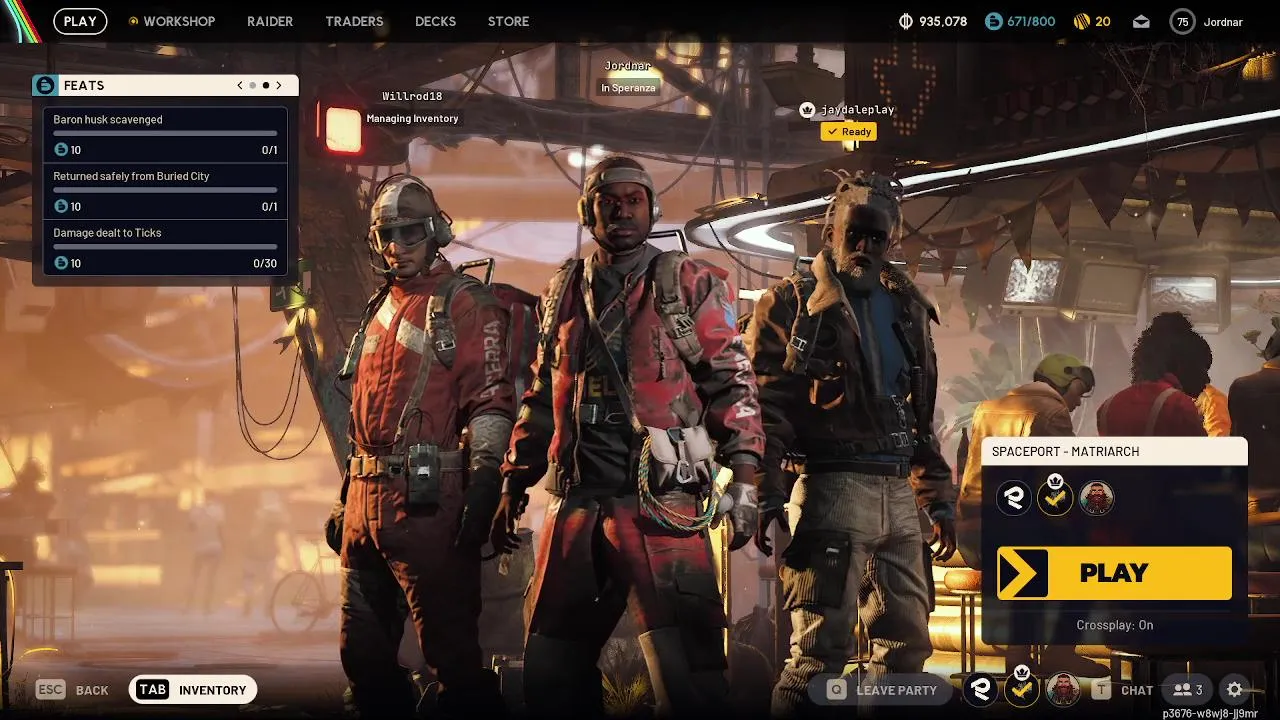Click the LEAVE PARTY button
This screenshot has height=720, width=1280.
point(882,690)
